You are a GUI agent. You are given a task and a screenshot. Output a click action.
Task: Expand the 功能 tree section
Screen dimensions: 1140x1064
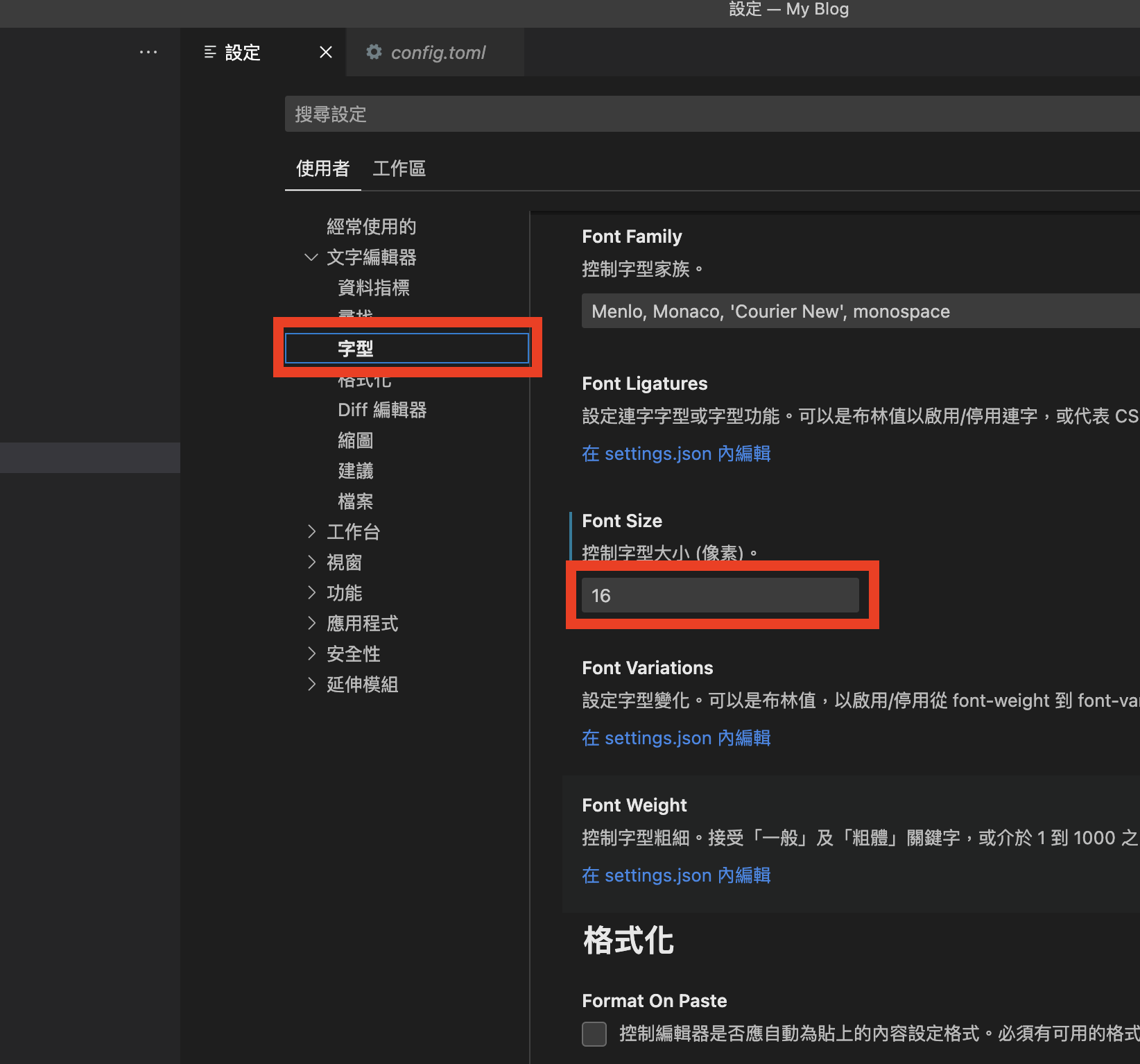[x=311, y=593]
